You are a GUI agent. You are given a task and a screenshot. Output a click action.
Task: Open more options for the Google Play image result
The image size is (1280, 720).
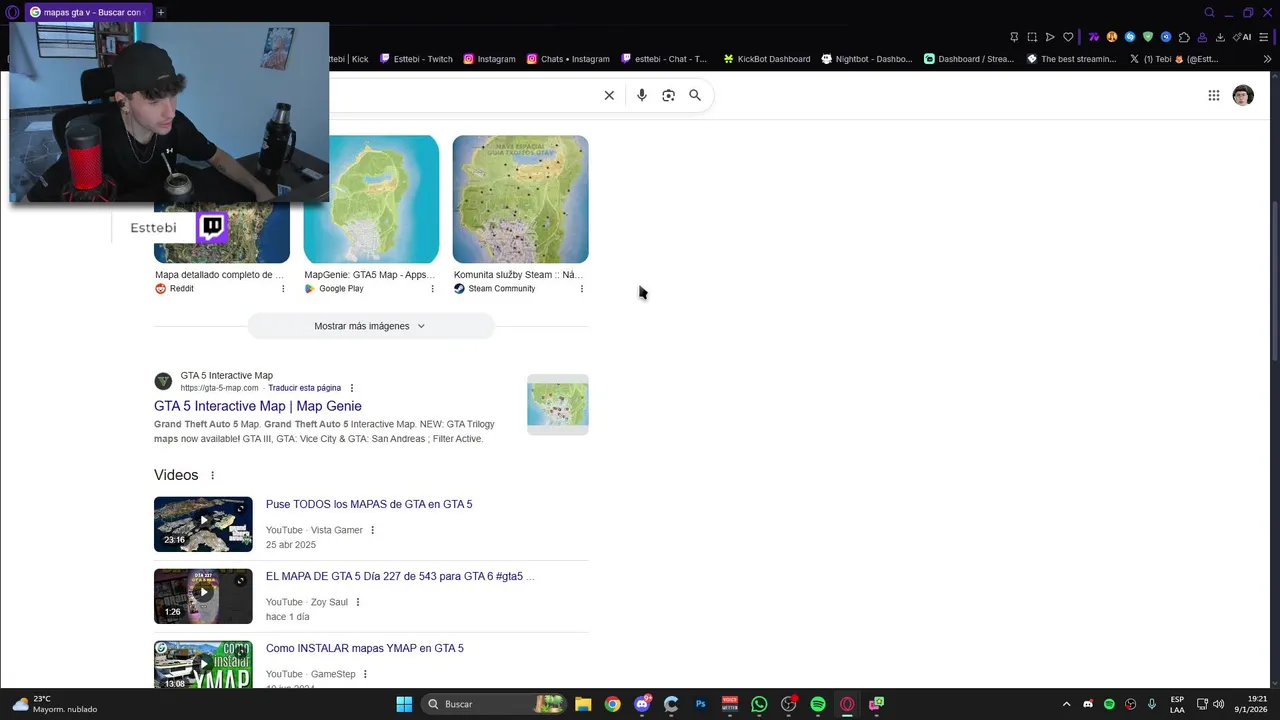click(x=432, y=289)
